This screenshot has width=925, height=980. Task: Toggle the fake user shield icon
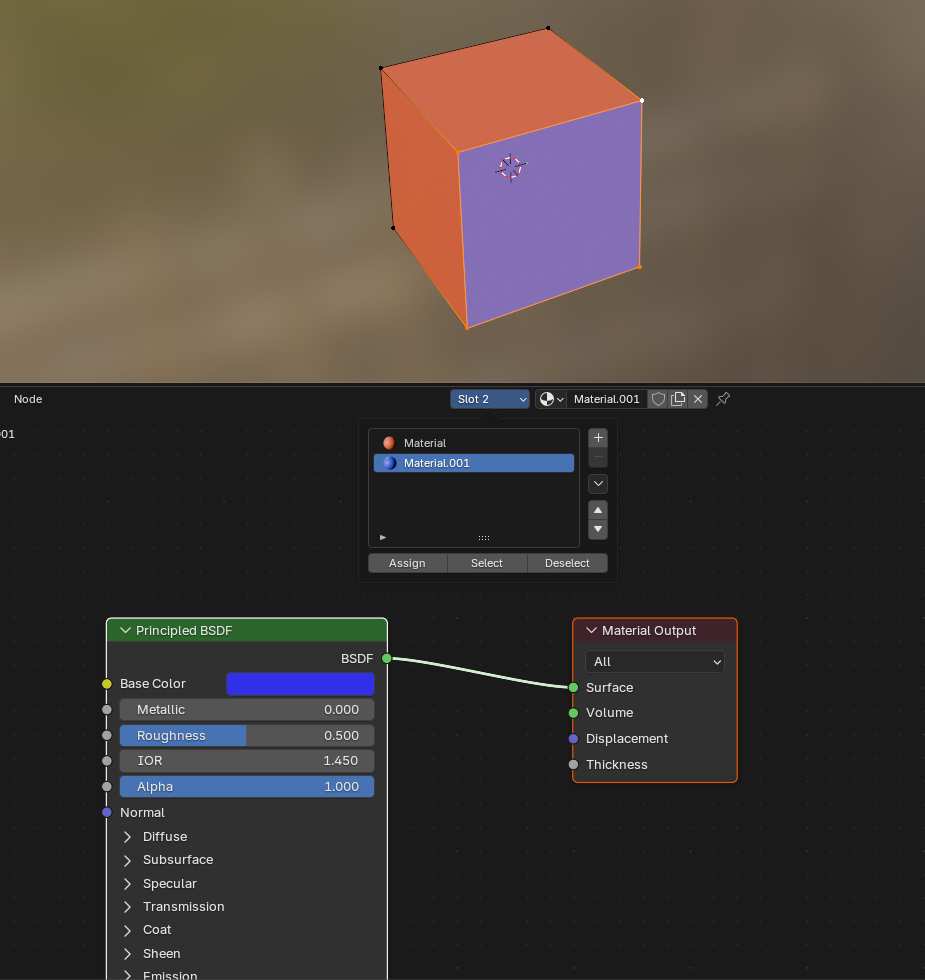[658, 399]
